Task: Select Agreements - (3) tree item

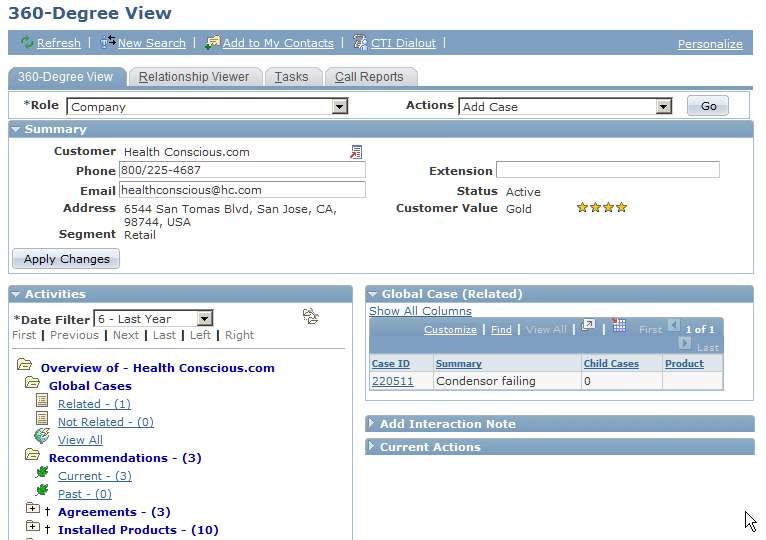Action: [x=114, y=512]
